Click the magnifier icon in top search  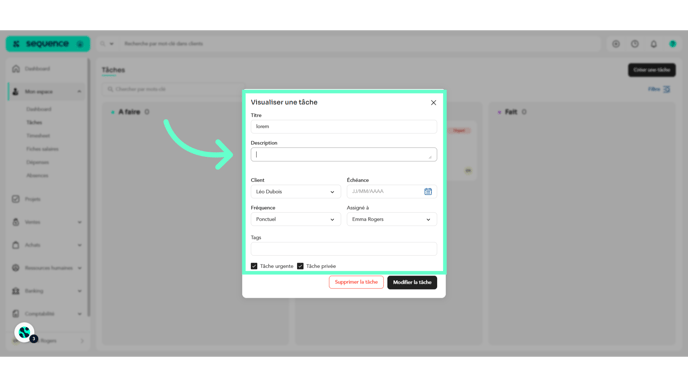pyautogui.click(x=103, y=44)
